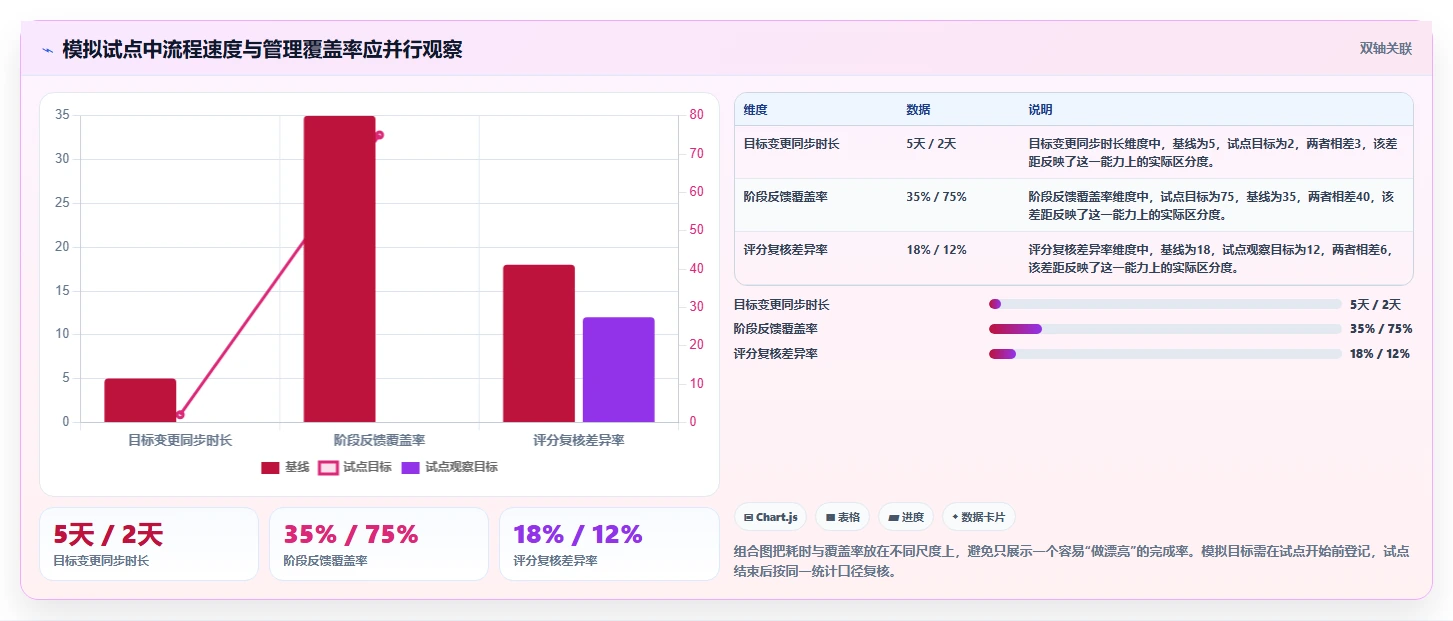Click x-axis label 评分复核差异率
The image size is (1453, 621).
point(579,440)
